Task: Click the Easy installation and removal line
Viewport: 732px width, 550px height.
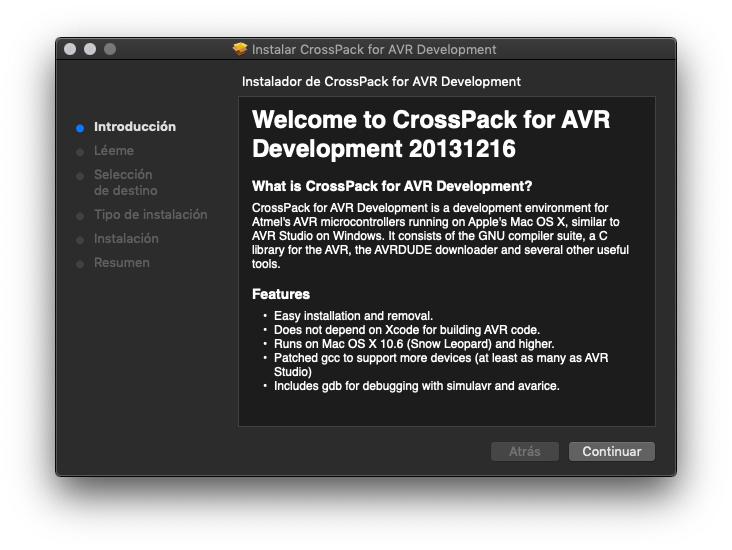Action: tap(353, 316)
